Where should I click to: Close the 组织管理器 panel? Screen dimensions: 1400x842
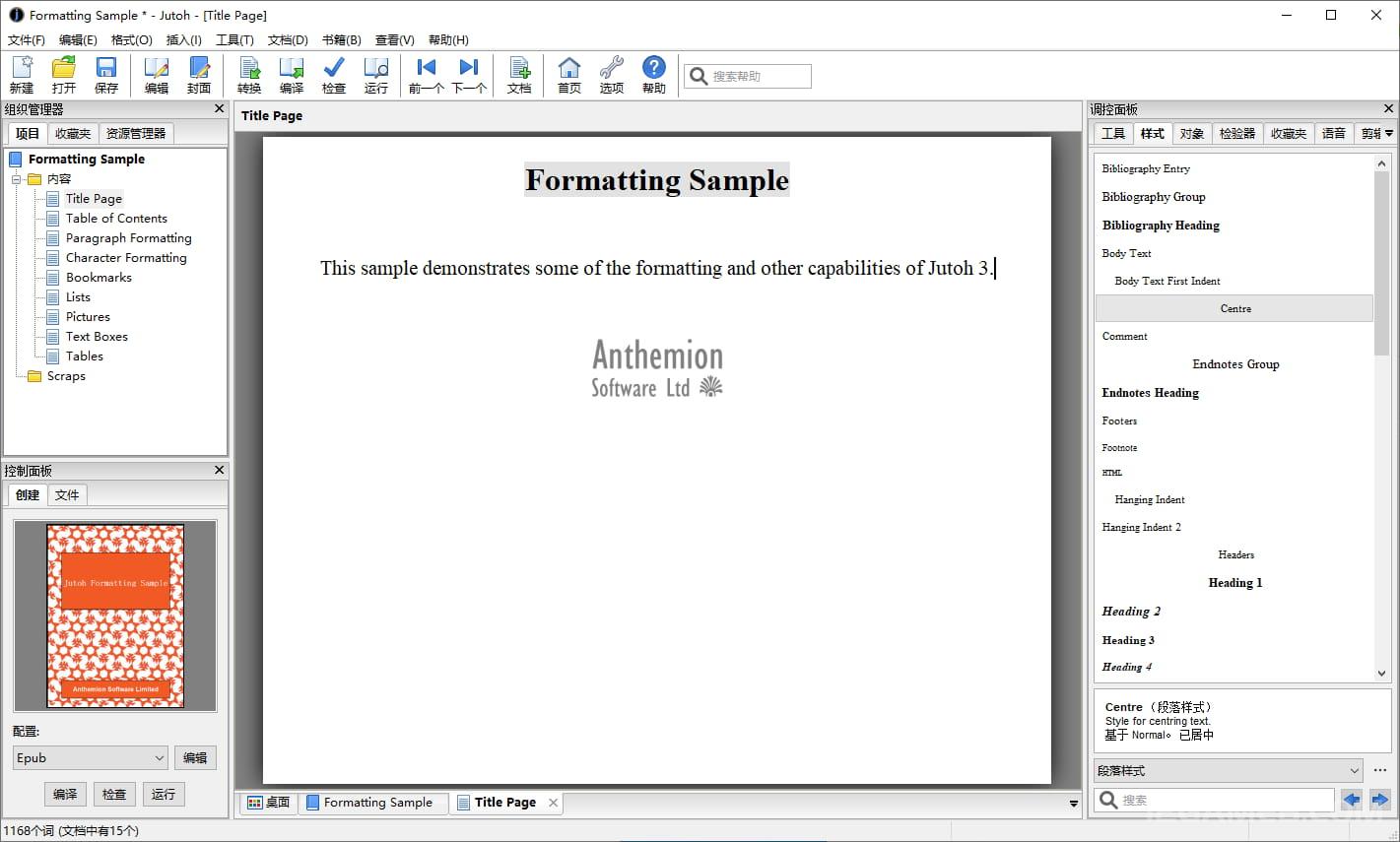coord(219,108)
